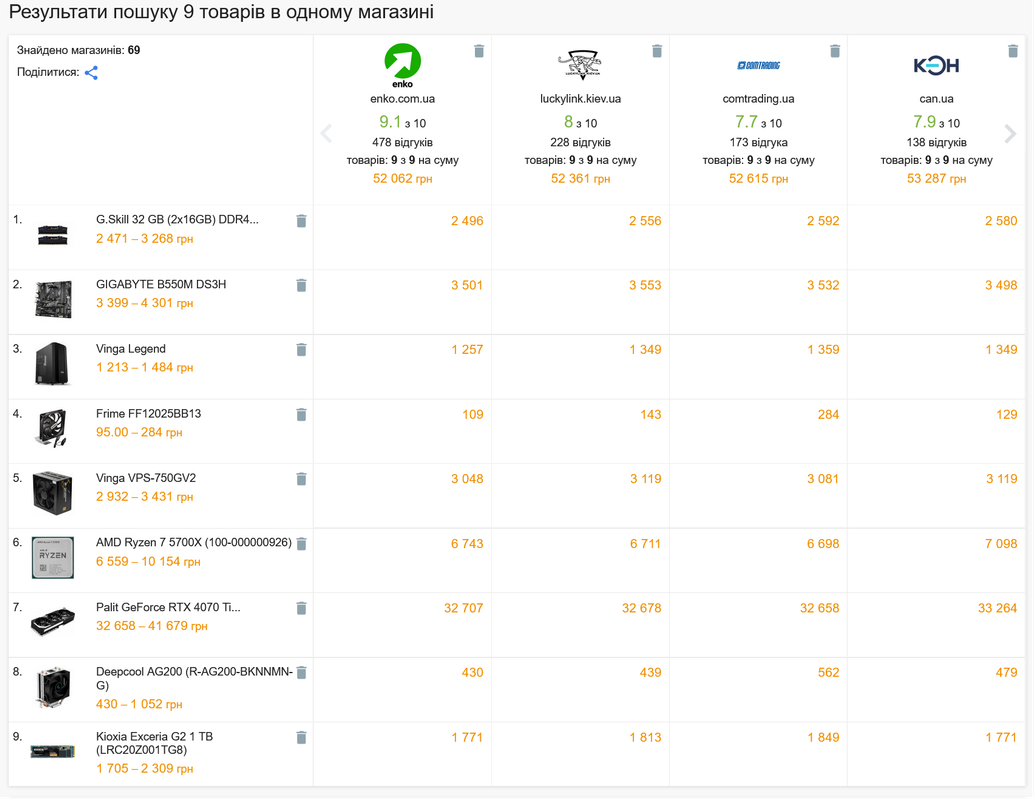Open the luckylink.kiev.ua store link
1036x800 pixels.
pyautogui.click(x=580, y=99)
